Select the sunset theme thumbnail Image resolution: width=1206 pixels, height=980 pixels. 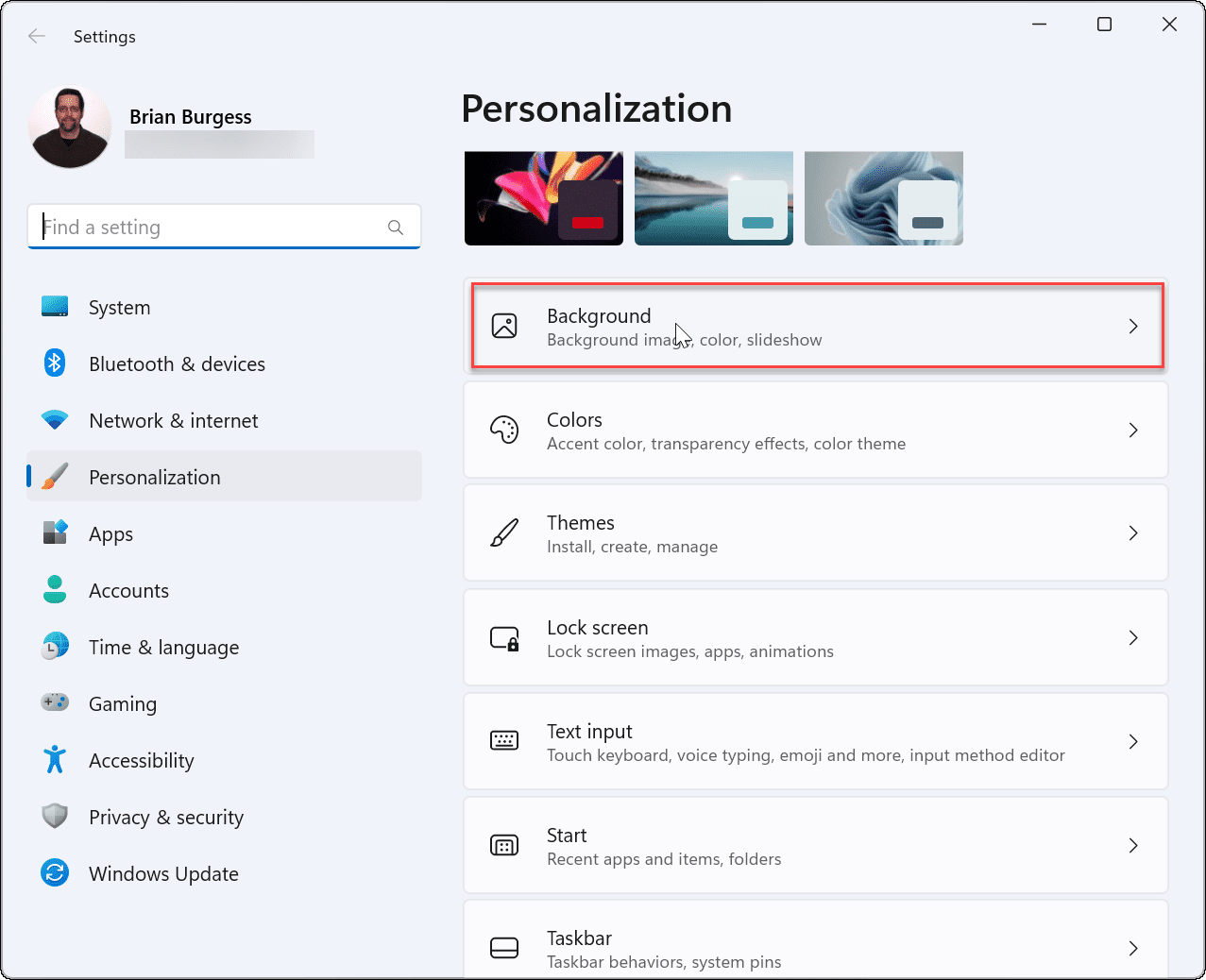[x=713, y=197]
